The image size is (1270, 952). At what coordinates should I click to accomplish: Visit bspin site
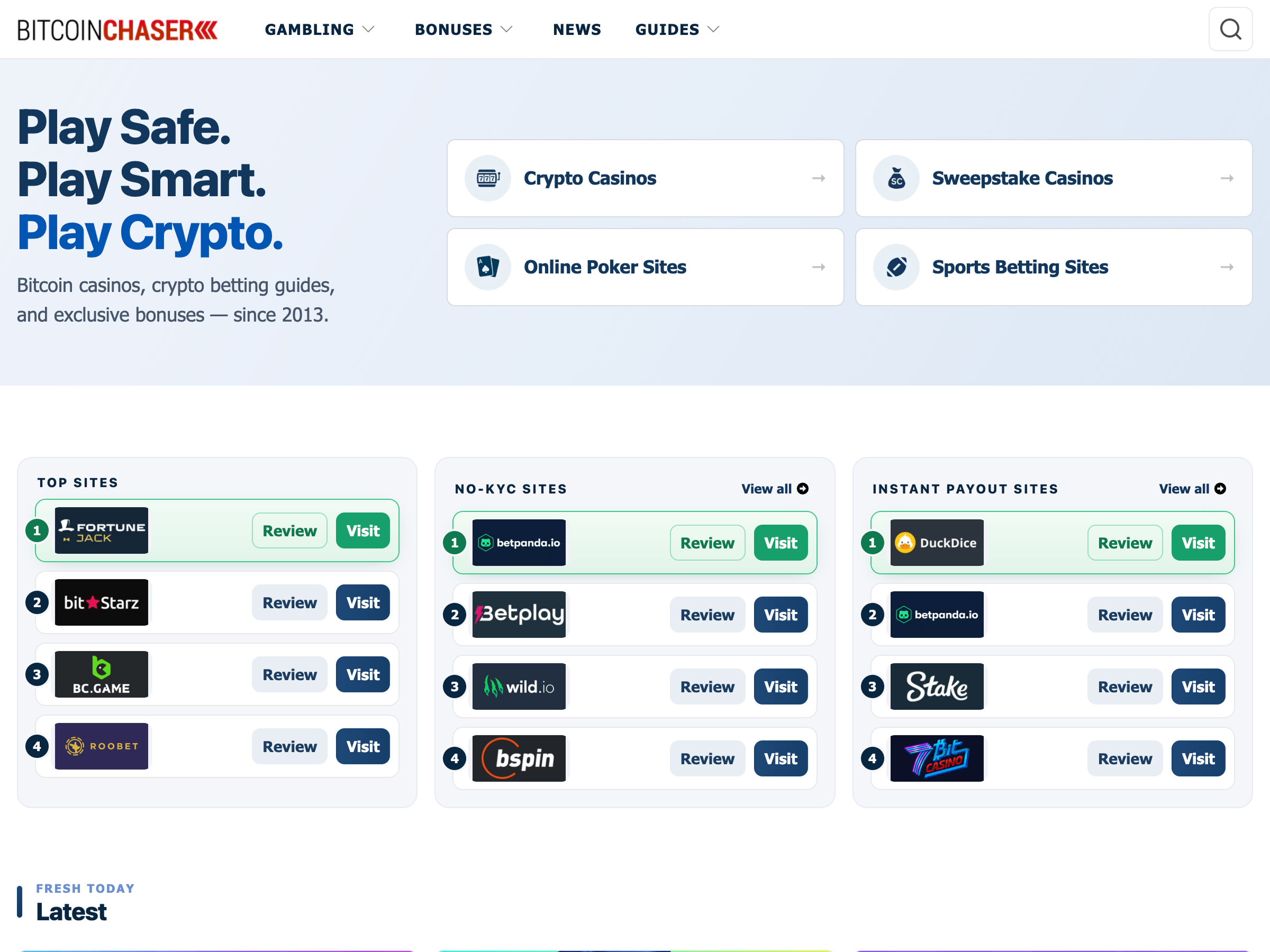tap(781, 758)
